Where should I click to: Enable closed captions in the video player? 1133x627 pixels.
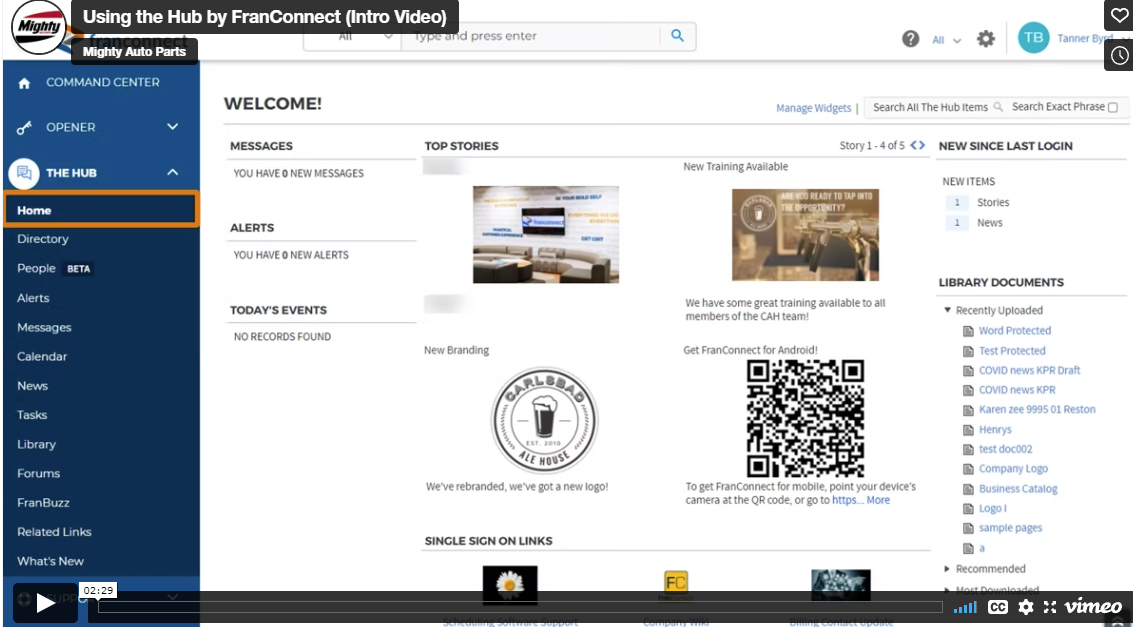click(x=997, y=607)
